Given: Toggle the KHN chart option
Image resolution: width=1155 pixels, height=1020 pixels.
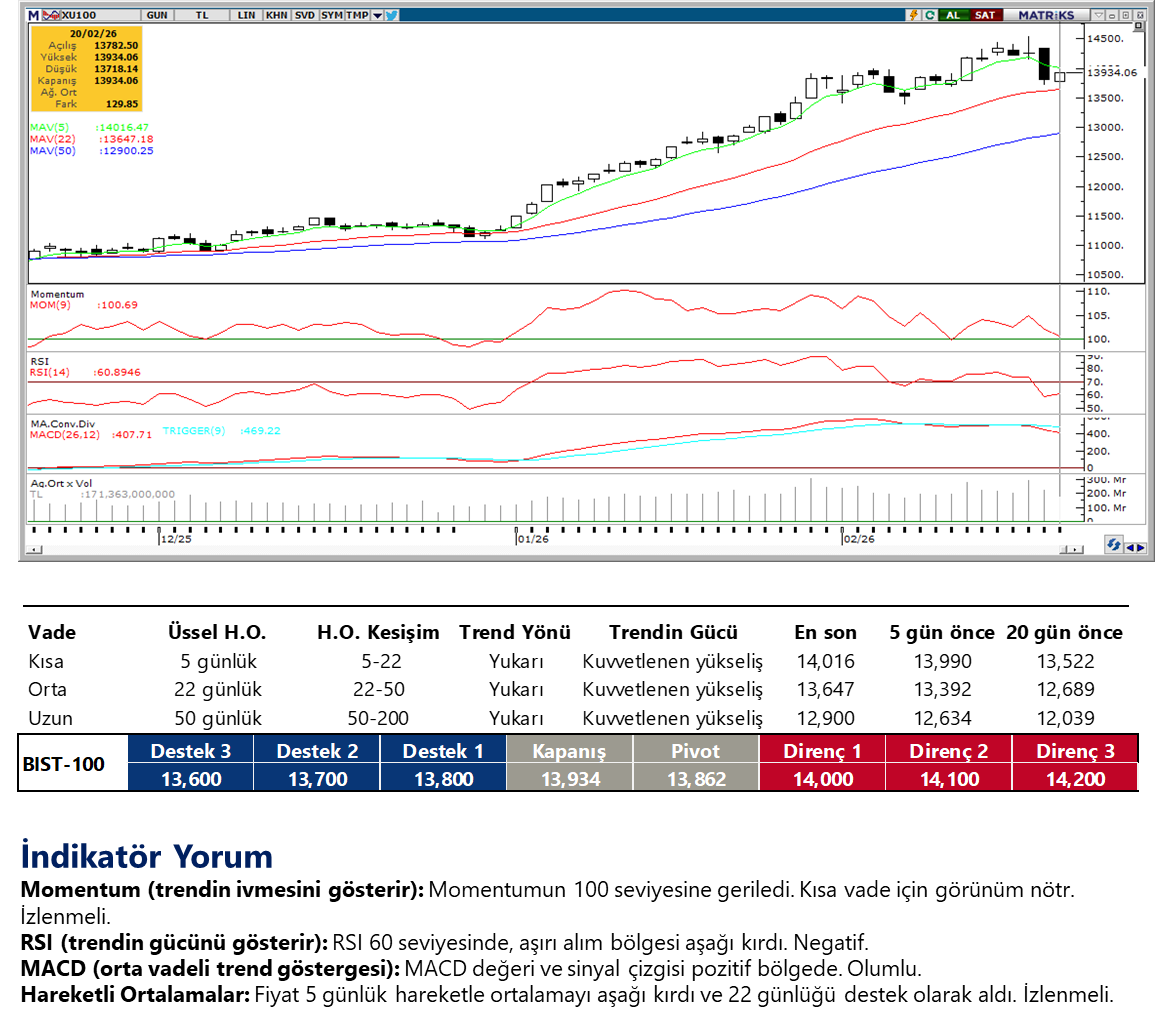Looking at the screenshot, I should (x=276, y=15).
